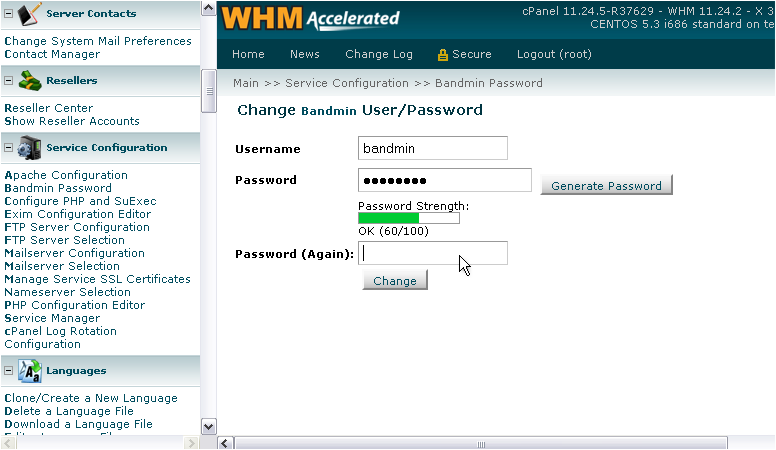Go to Service Configuration breadcrumb link
Screen dimensions: 776x450
(347, 83)
